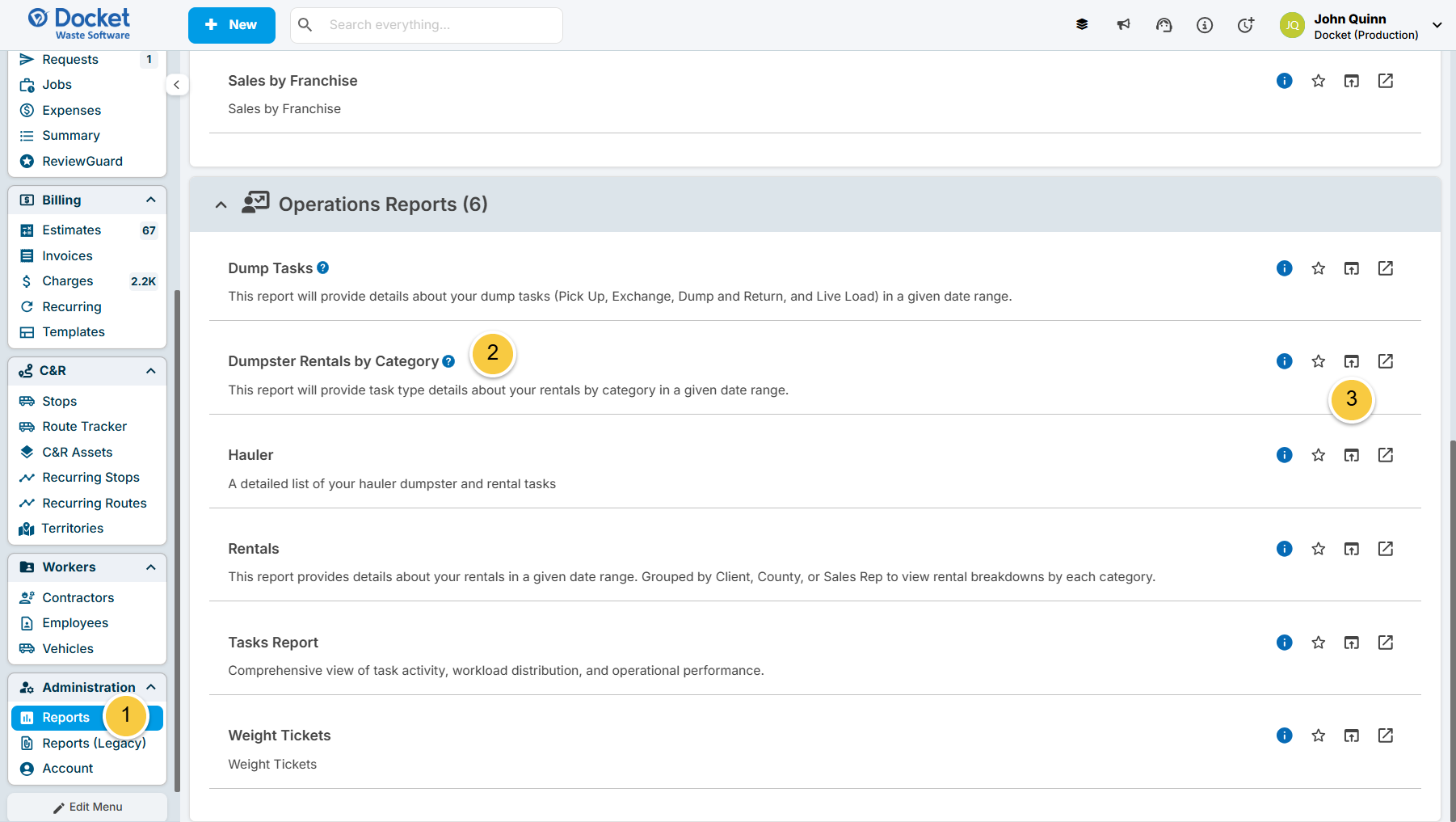Open Weight Tickets externally
1456x822 pixels.
tap(1386, 736)
